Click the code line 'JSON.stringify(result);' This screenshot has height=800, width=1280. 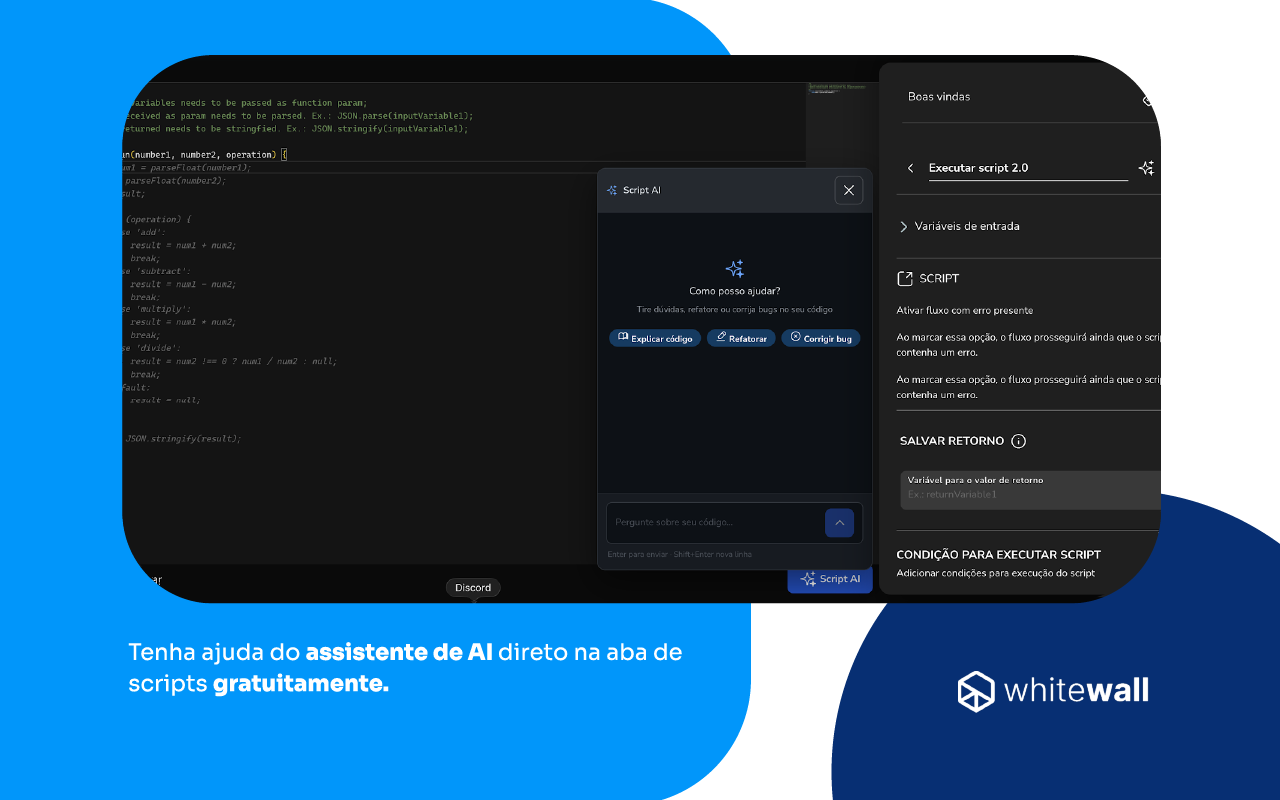pyautogui.click(x=183, y=438)
